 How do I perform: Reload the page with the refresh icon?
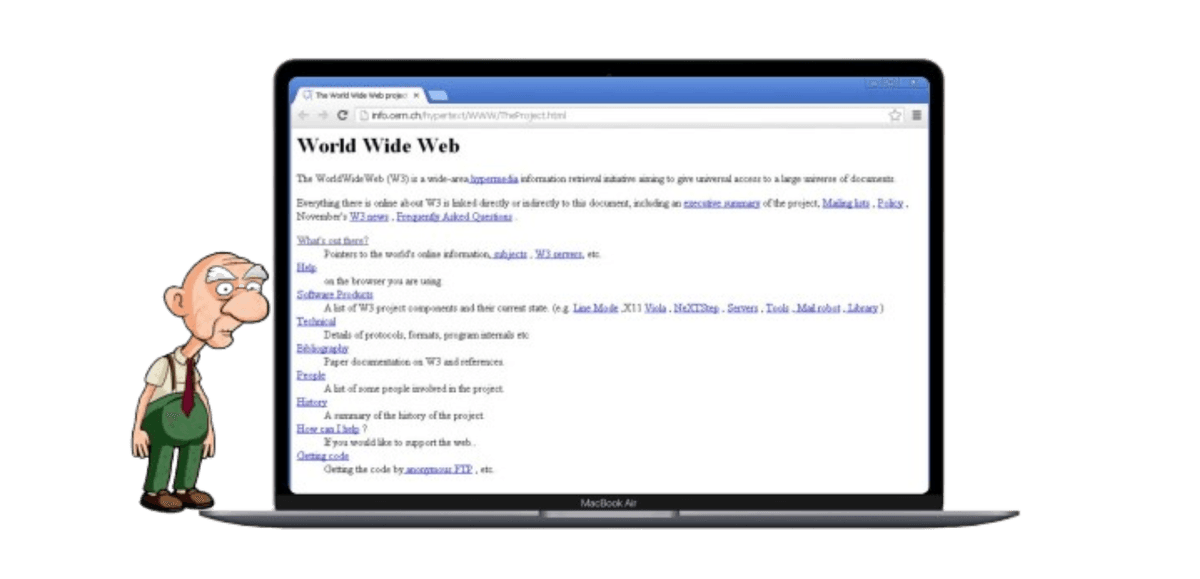coord(343,116)
